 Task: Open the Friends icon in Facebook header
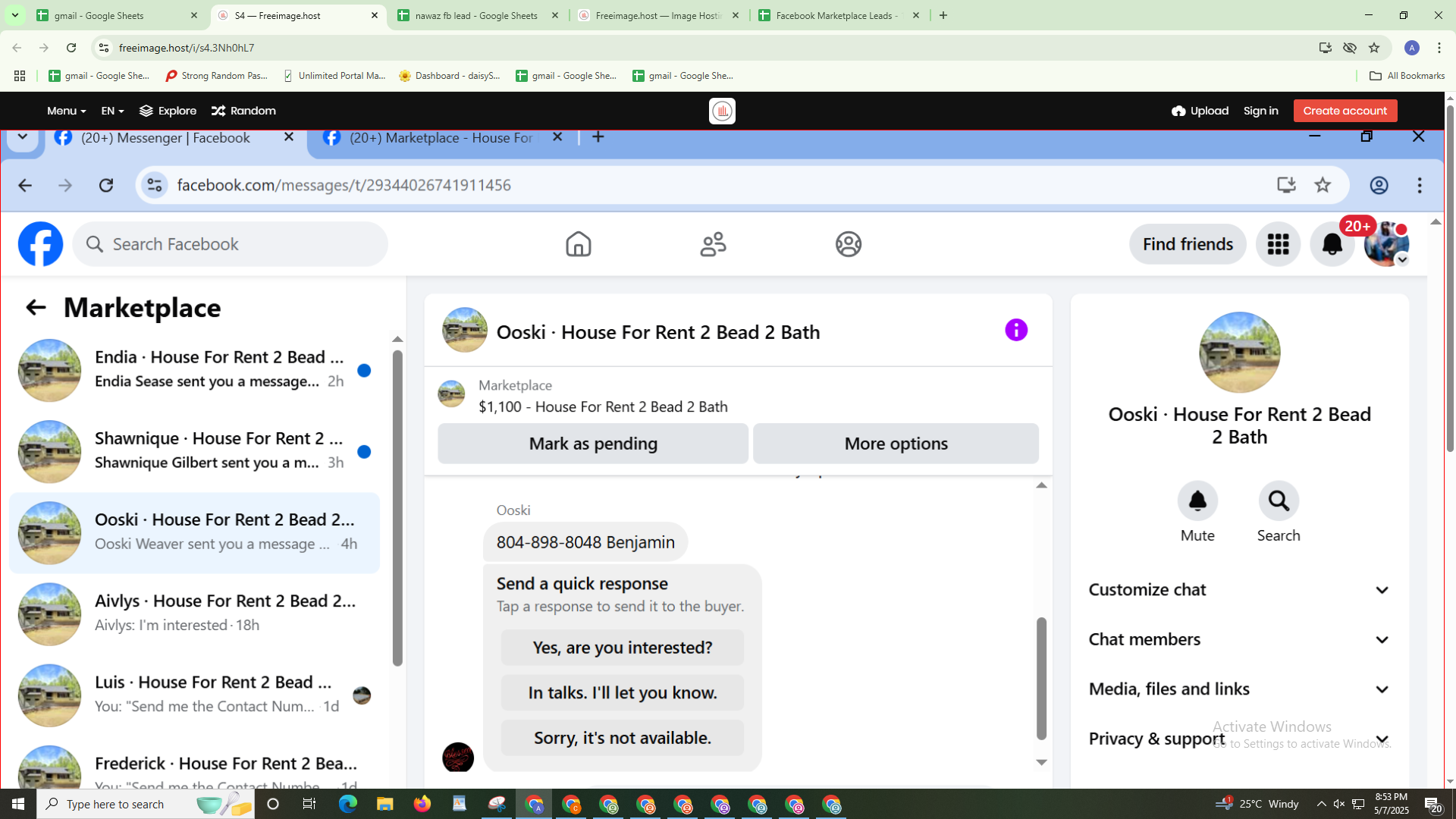(713, 244)
